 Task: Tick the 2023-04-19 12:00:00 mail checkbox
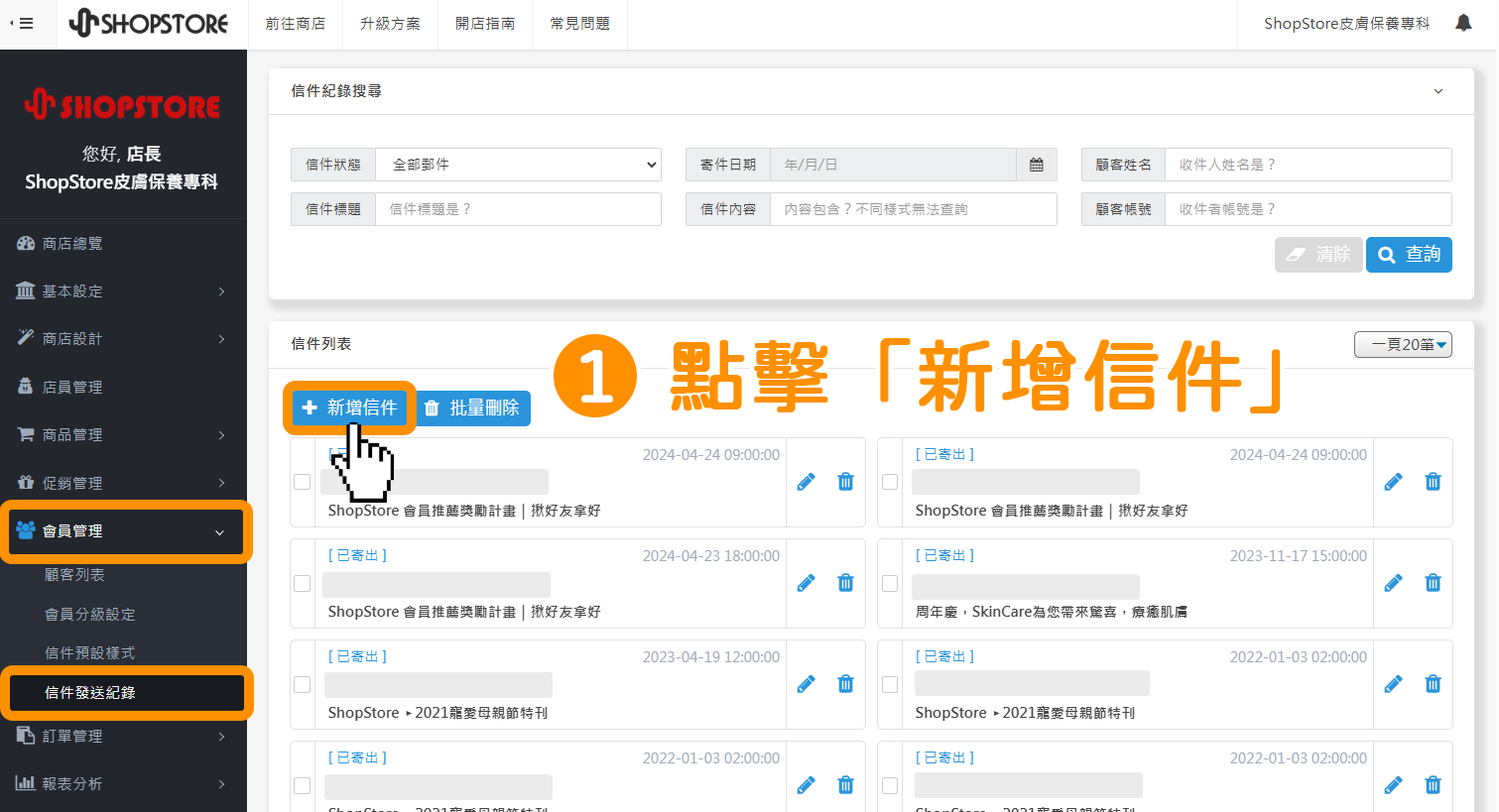(x=303, y=684)
